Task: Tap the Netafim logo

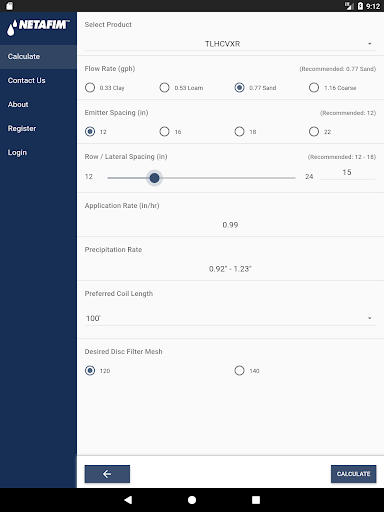Action: [x=38, y=27]
